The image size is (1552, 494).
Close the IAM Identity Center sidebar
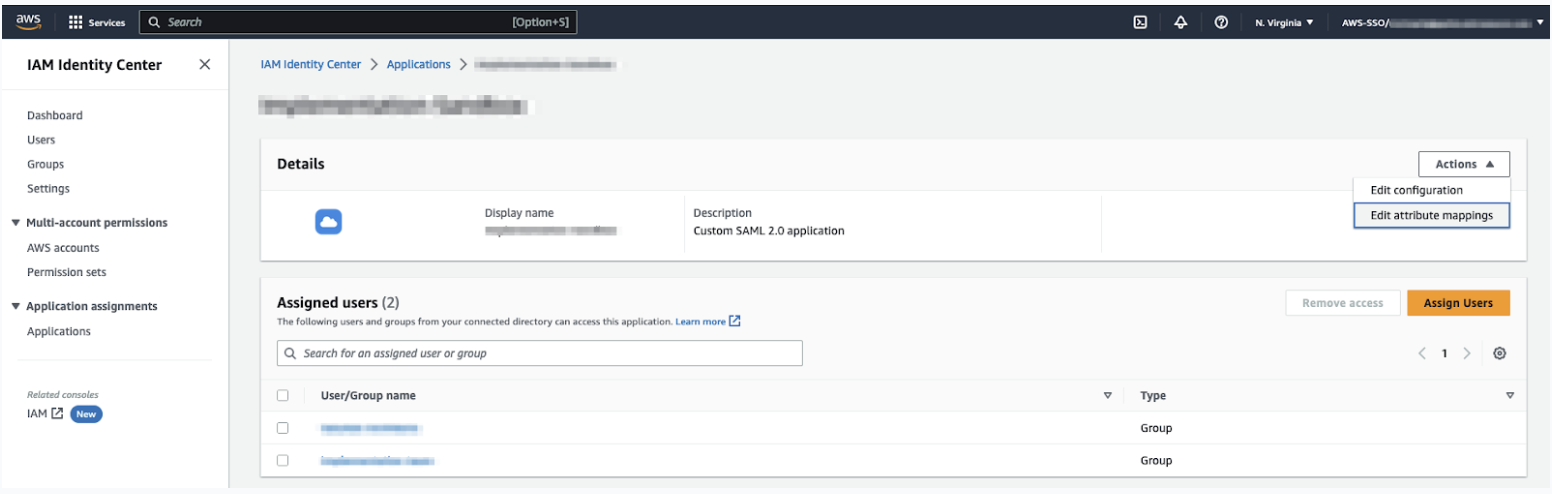pyautogui.click(x=204, y=65)
